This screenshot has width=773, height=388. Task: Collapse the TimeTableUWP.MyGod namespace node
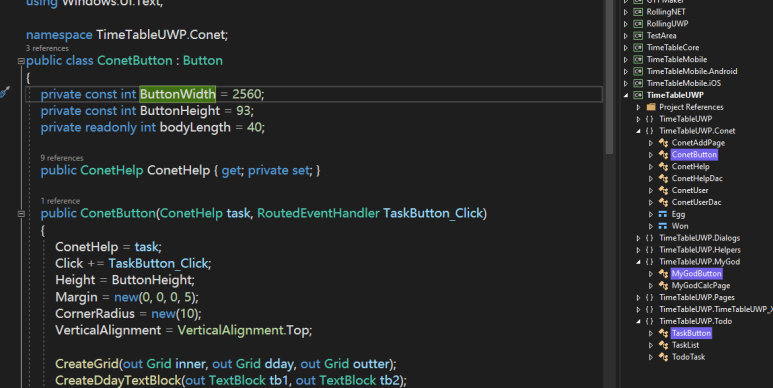(x=638, y=262)
